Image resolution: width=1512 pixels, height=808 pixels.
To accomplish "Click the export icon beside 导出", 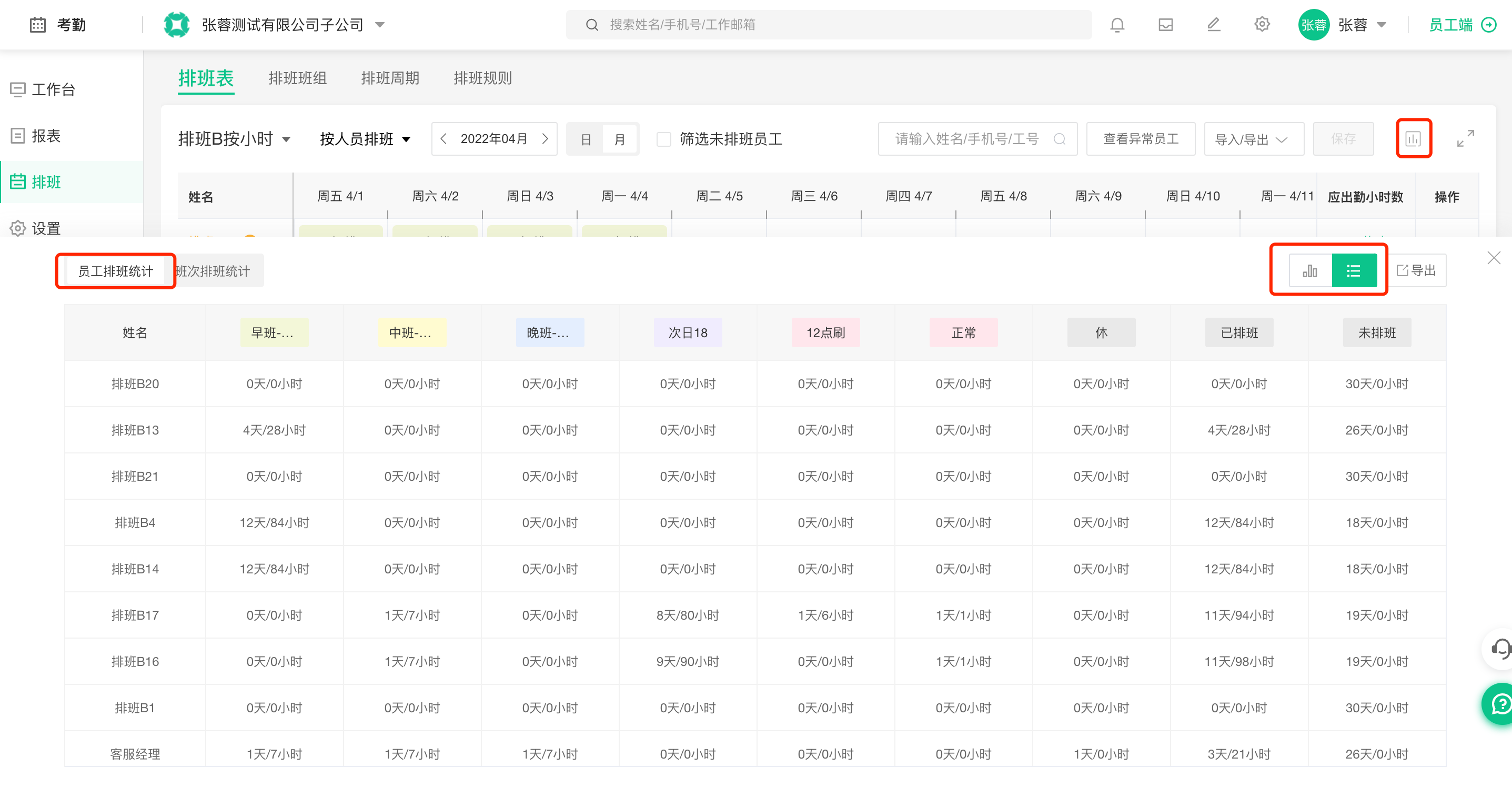I will coord(1402,270).
